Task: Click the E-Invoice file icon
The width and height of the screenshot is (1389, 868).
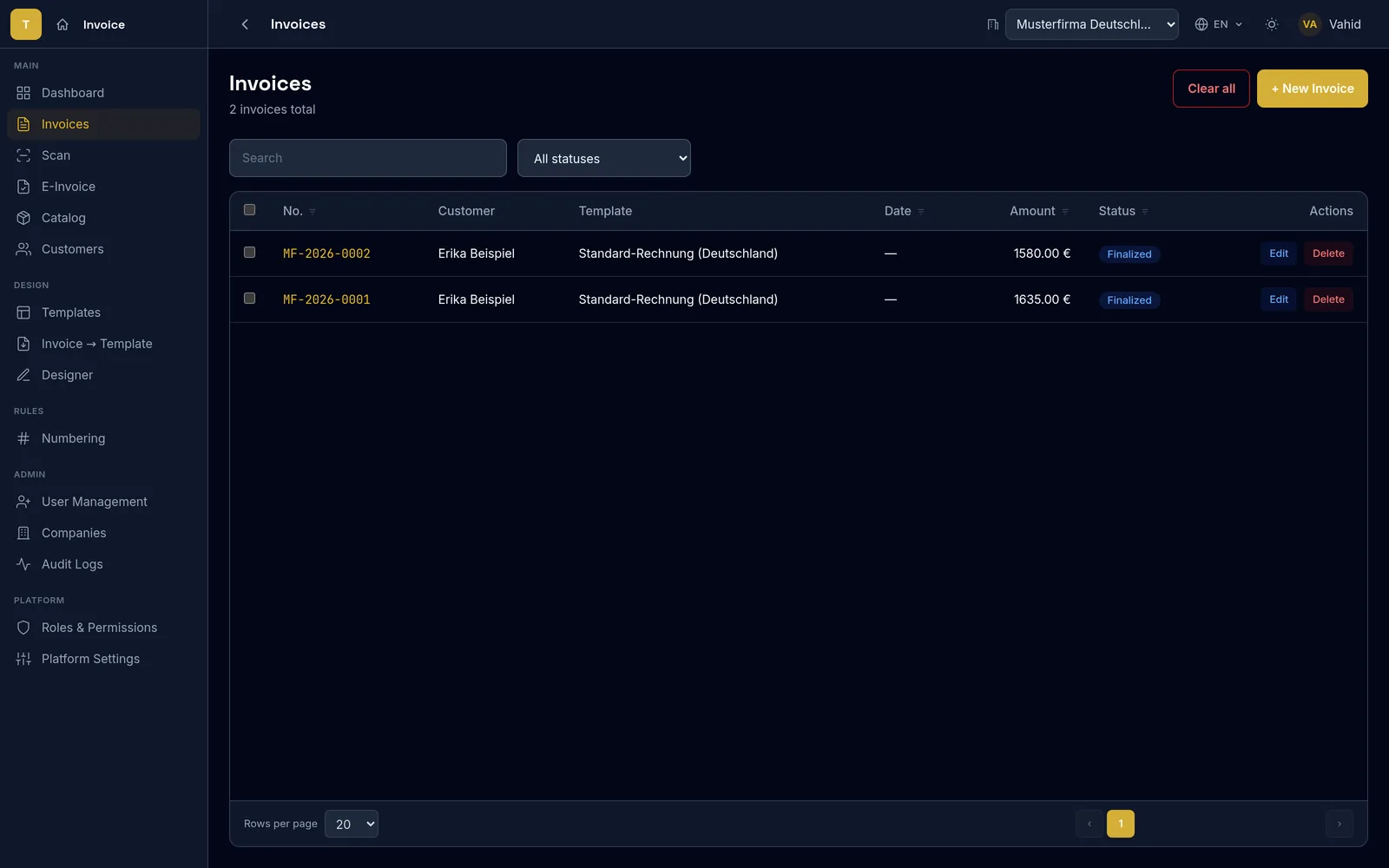Action: click(x=23, y=187)
